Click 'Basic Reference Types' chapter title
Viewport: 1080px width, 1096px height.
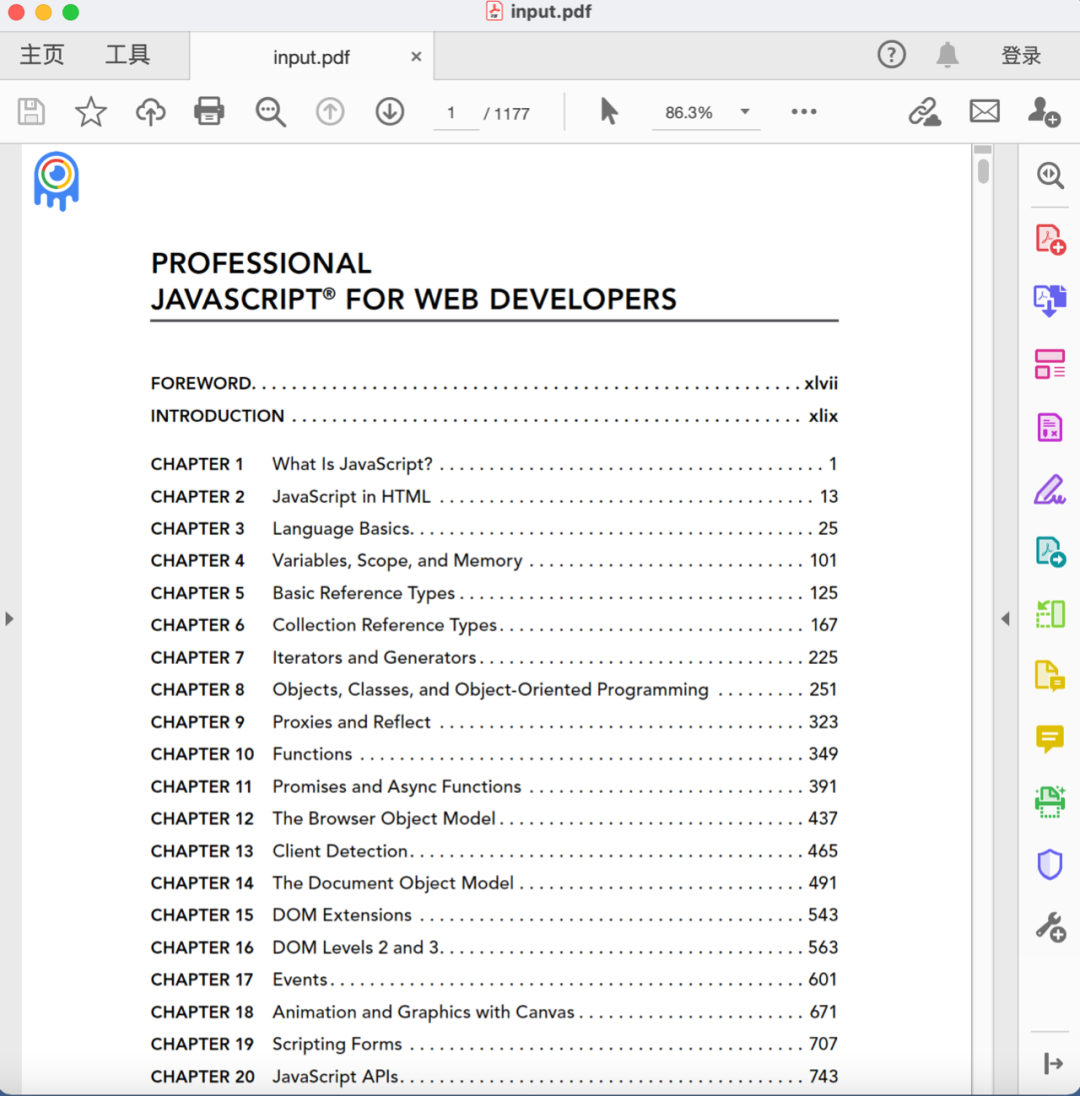point(363,593)
